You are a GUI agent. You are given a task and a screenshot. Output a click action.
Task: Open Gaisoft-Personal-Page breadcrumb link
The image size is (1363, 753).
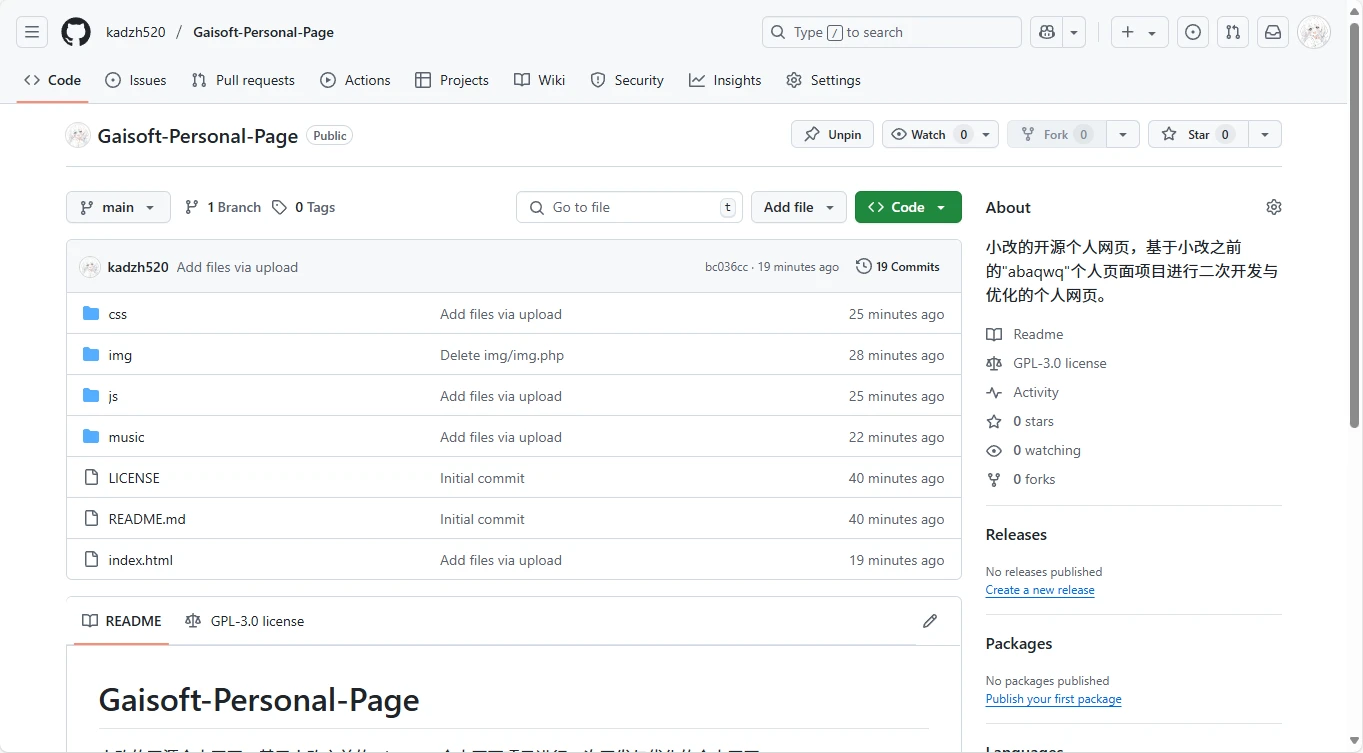(264, 32)
